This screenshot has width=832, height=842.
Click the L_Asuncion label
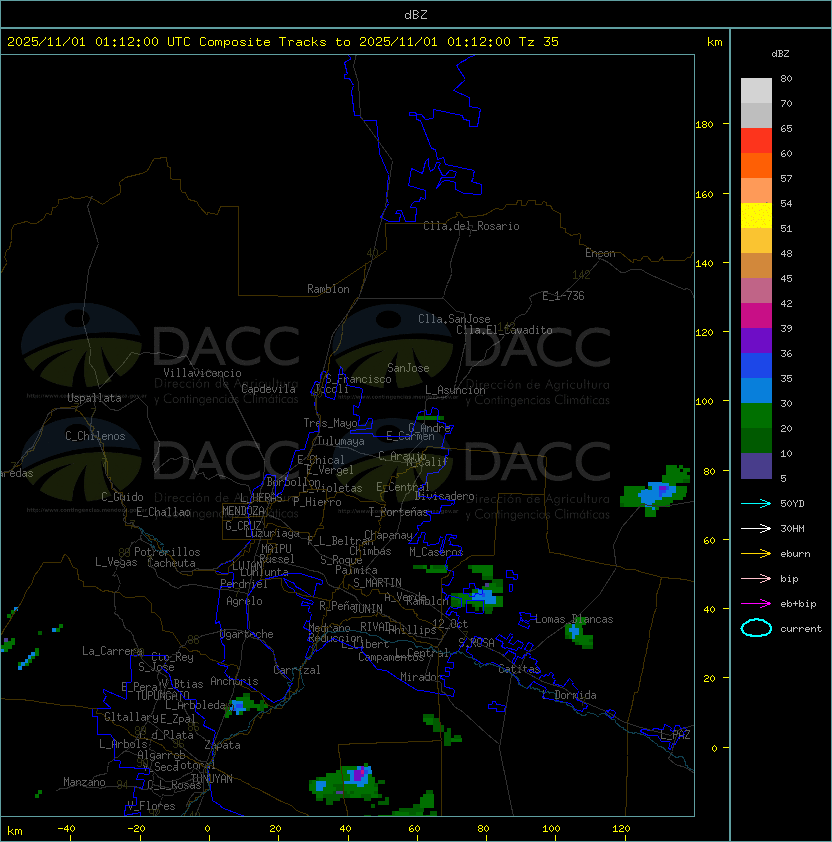[x=455, y=390]
